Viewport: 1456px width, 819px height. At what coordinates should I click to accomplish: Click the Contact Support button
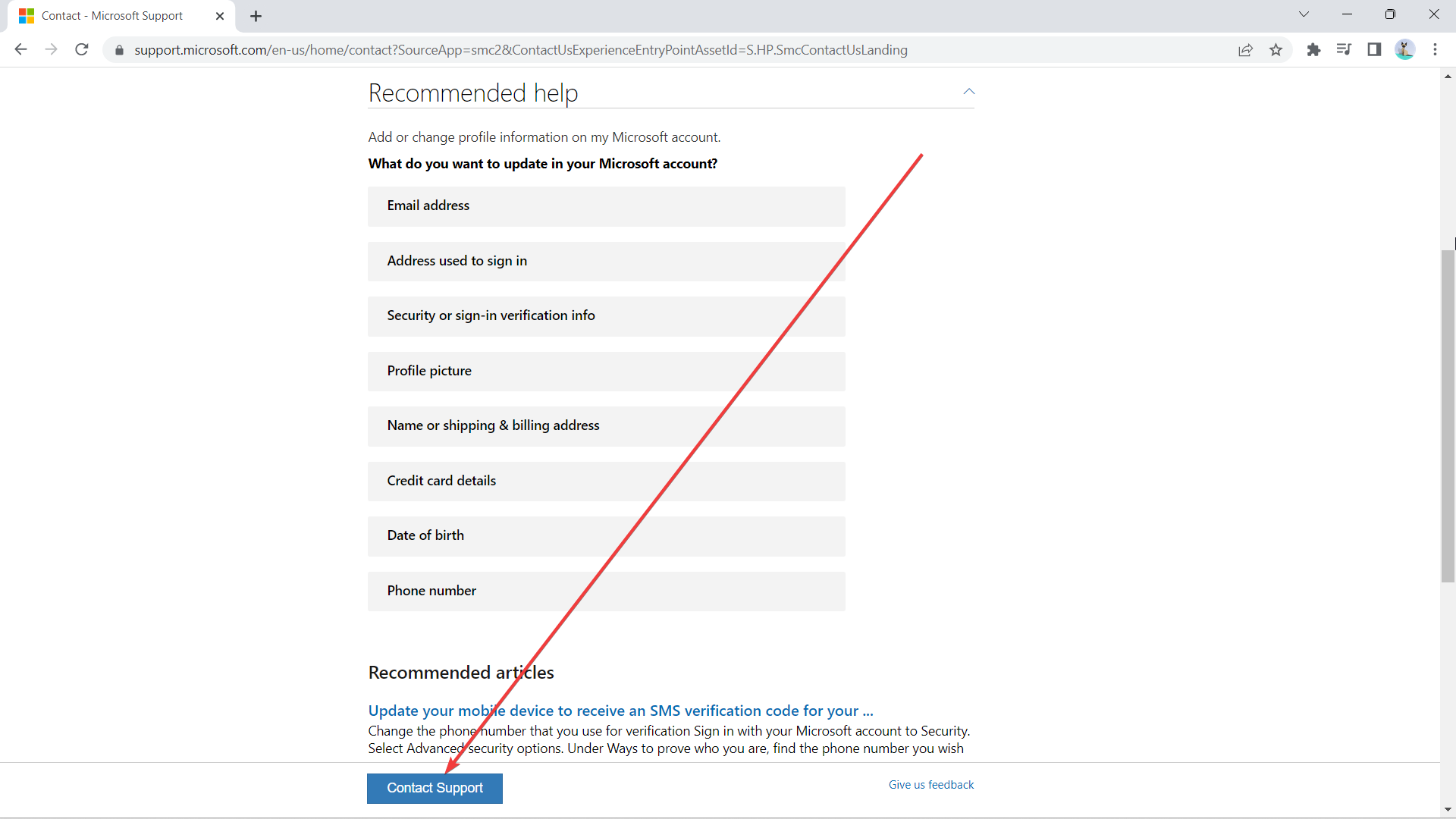(435, 788)
